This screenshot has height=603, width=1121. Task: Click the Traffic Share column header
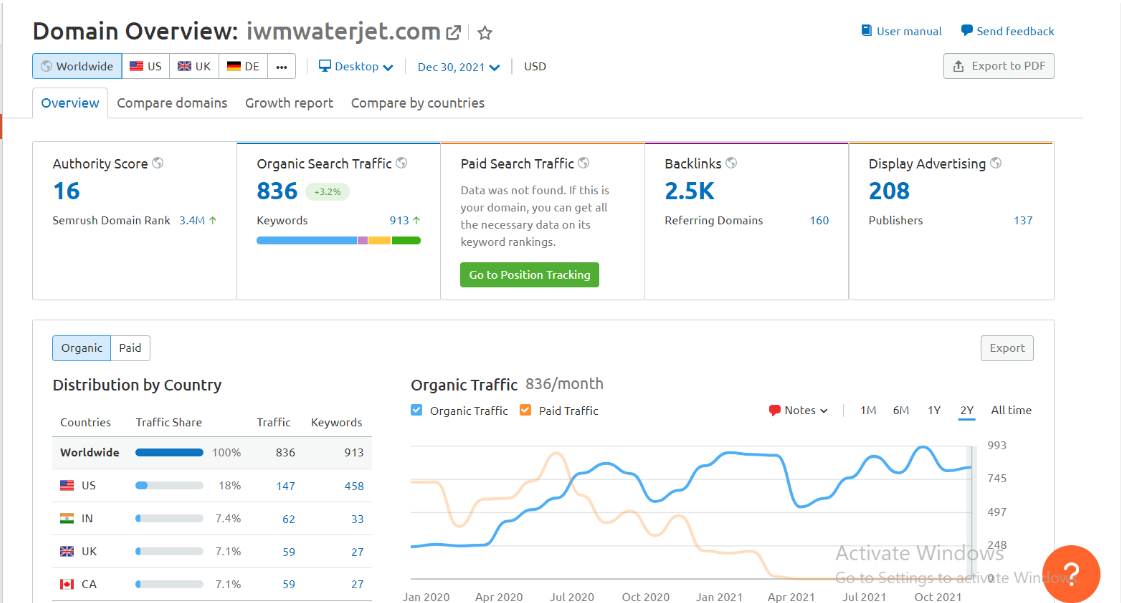point(169,422)
